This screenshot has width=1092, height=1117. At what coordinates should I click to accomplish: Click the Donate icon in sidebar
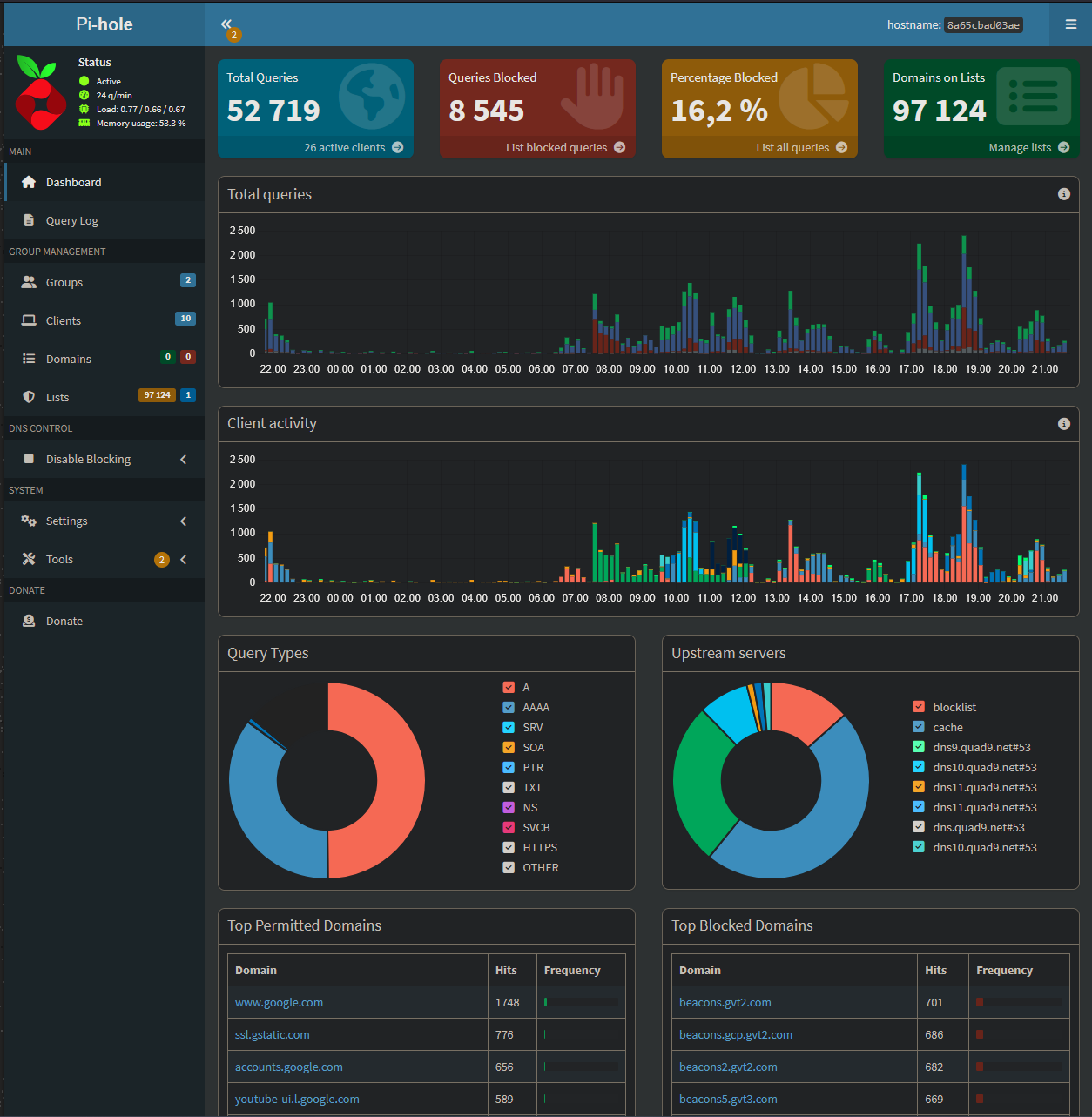coord(29,621)
